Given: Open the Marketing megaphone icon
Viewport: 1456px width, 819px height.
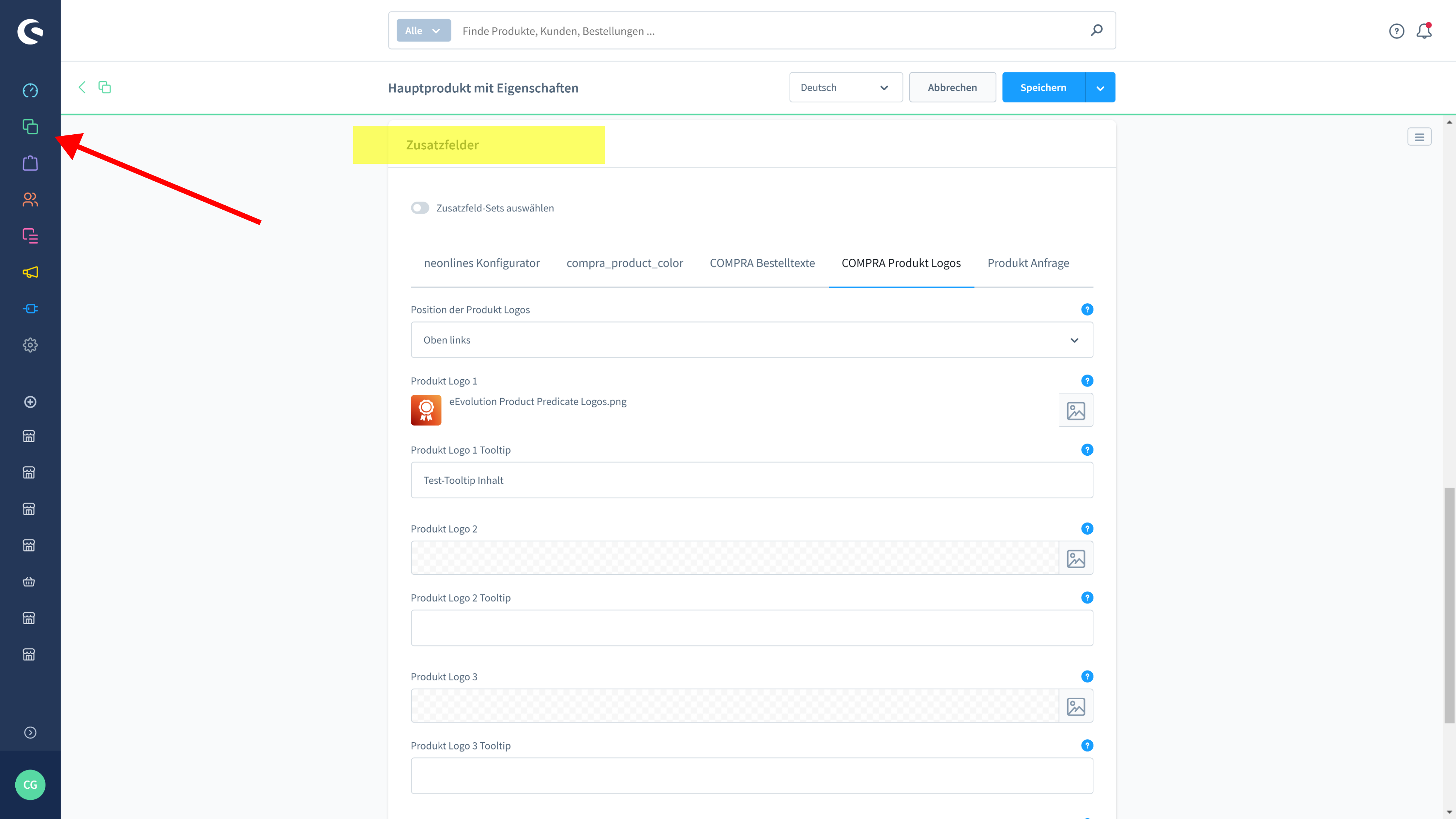Looking at the screenshot, I should pos(30,272).
